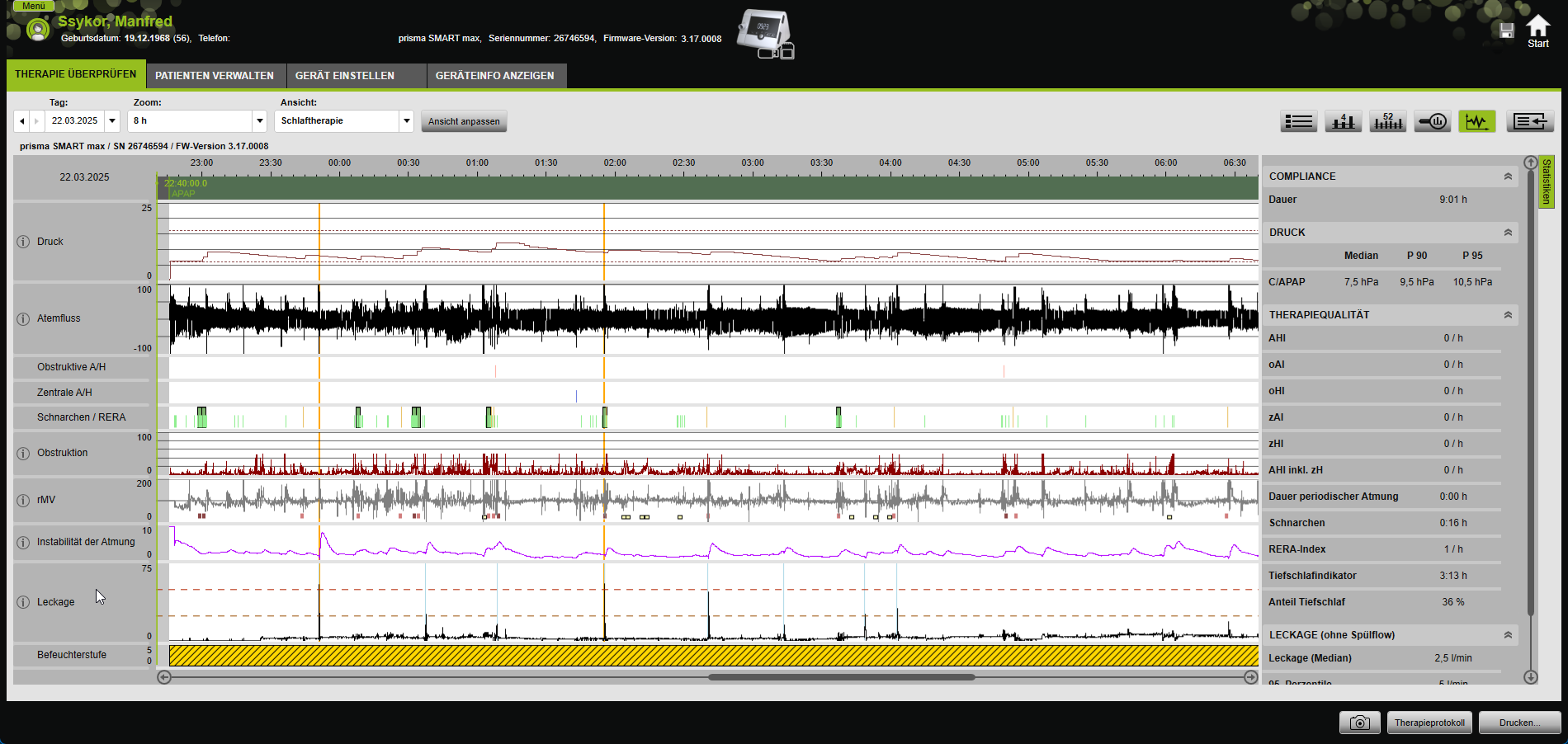Open the GERÄT EINSTELLEN tab
This screenshot has width=1568, height=744.
pos(345,76)
